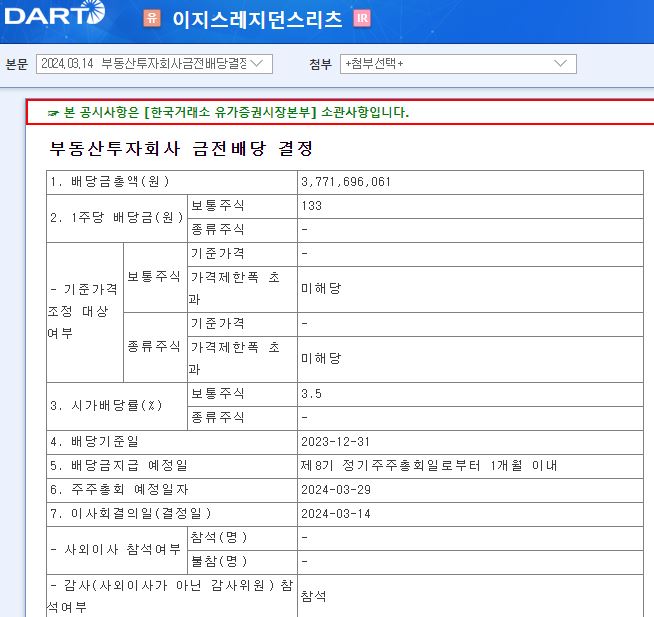Select dividend yield value 3.5
654x617 pixels.
[311, 394]
